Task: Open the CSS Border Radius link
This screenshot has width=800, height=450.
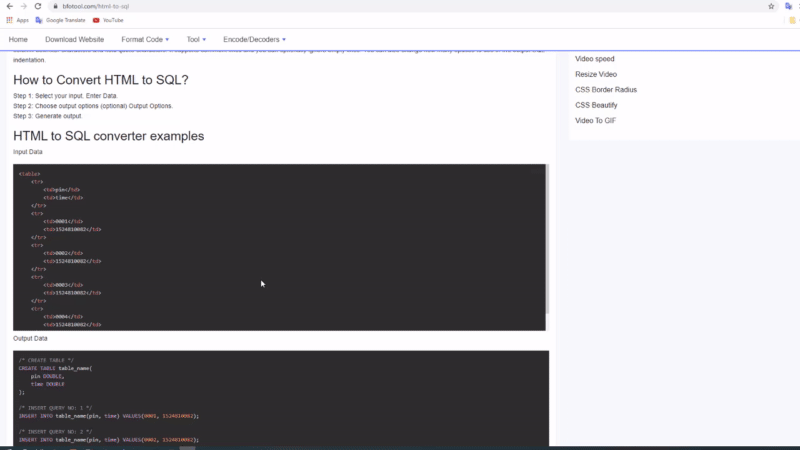Action: coord(606,90)
